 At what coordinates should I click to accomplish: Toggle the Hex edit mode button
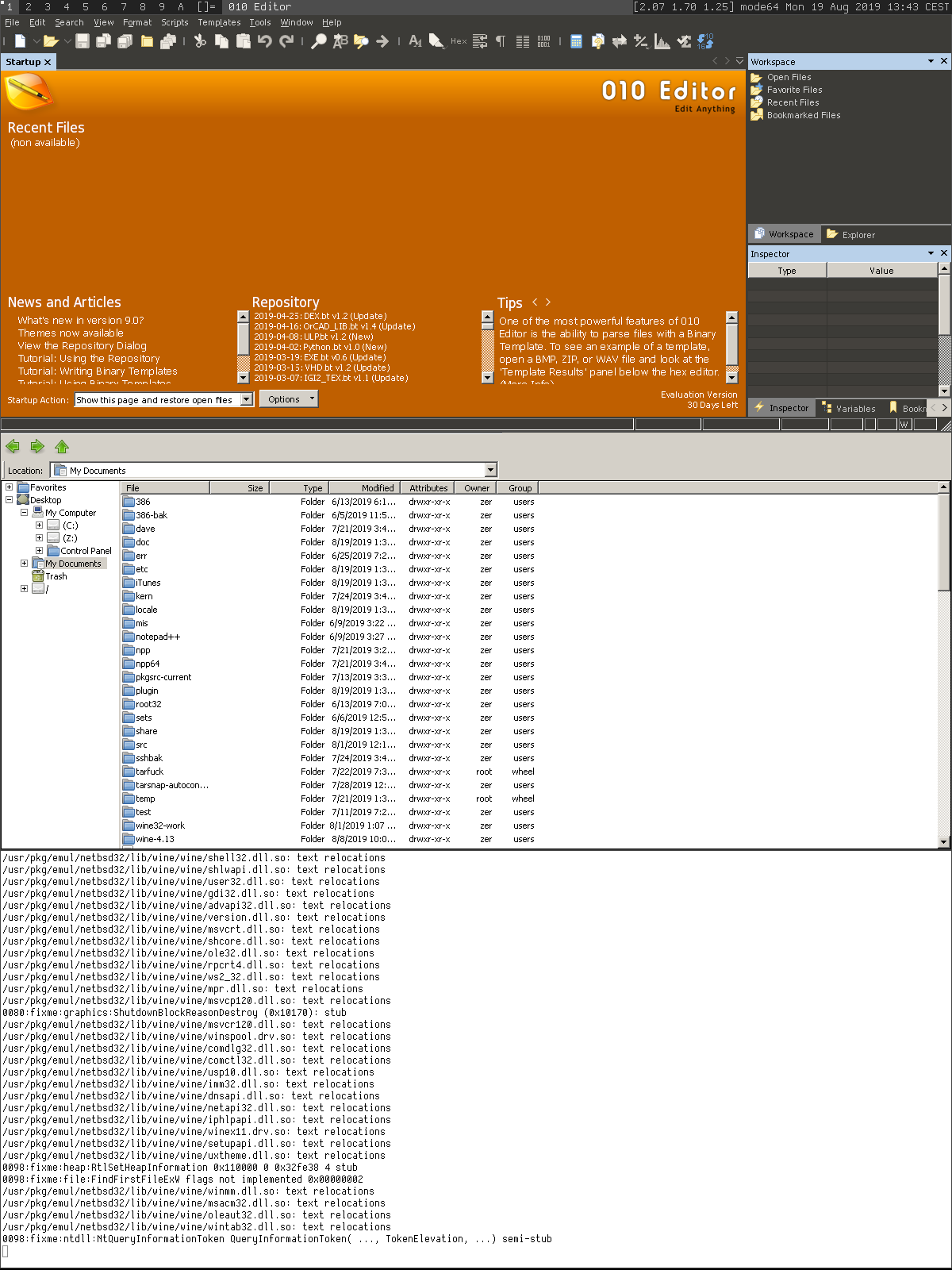pyautogui.click(x=459, y=41)
